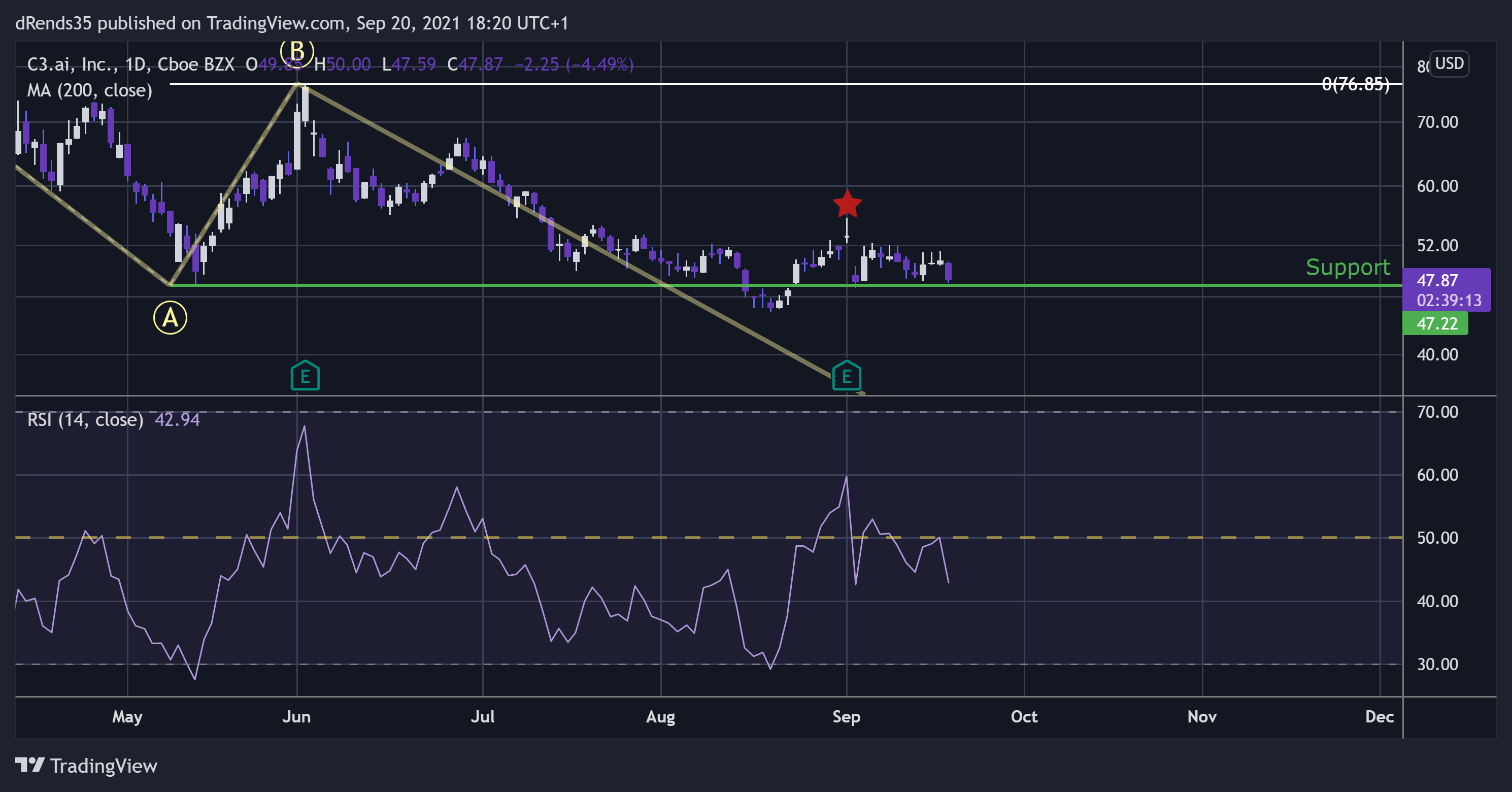Click the MA (200, close) indicator legend
Image resolution: width=1512 pixels, height=792 pixels.
(90, 90)
